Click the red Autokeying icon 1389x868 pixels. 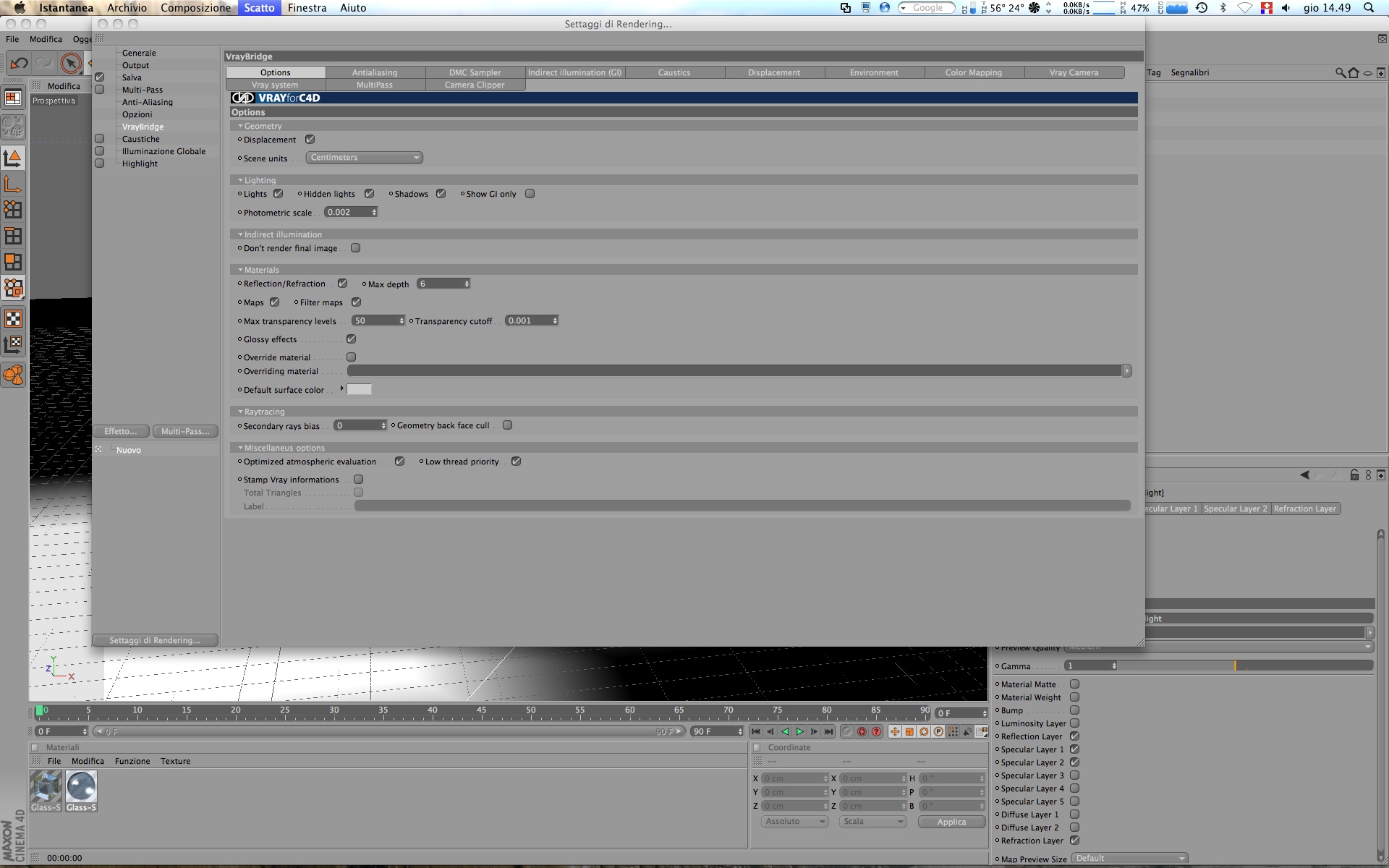(862, 732)
